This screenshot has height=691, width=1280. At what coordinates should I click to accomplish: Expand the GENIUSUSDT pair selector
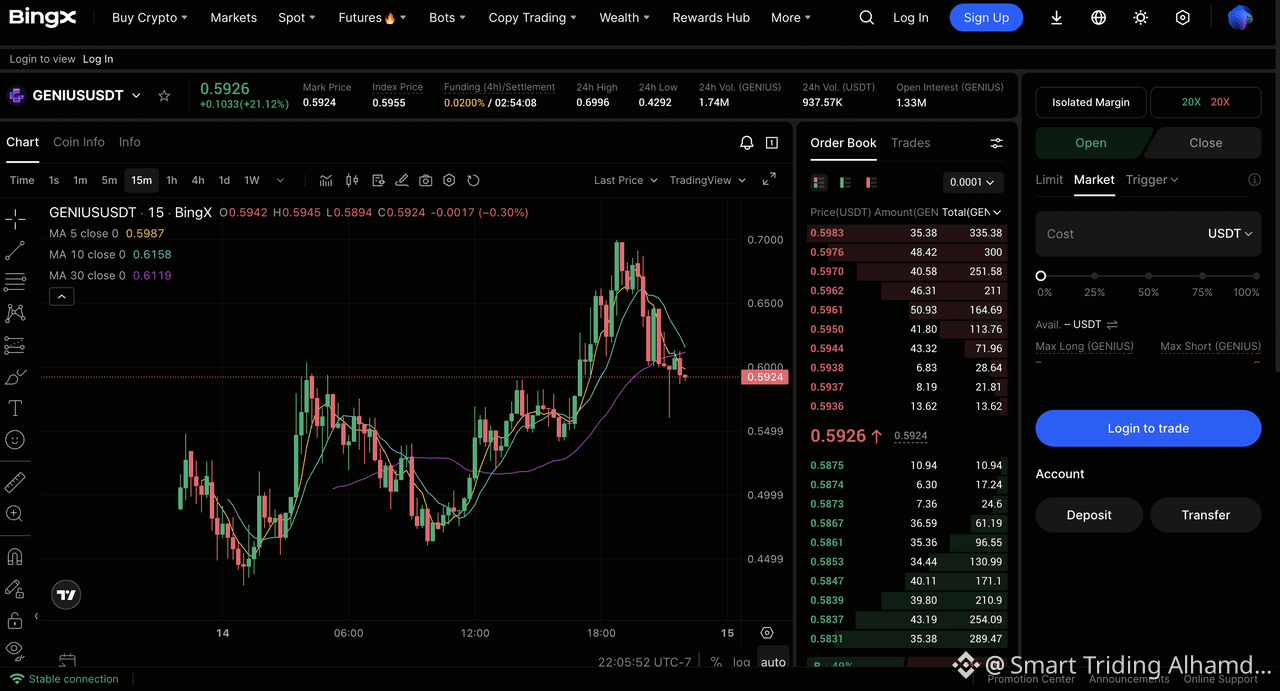click(136, 96)
